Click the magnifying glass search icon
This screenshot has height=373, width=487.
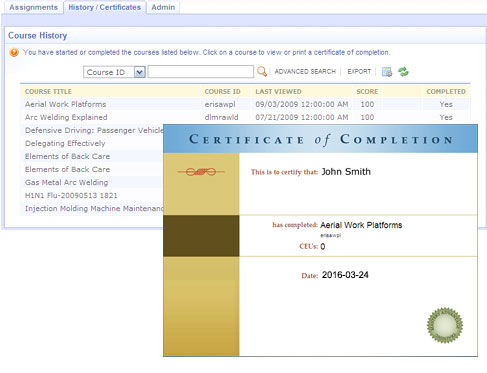[x=262, y=71]
